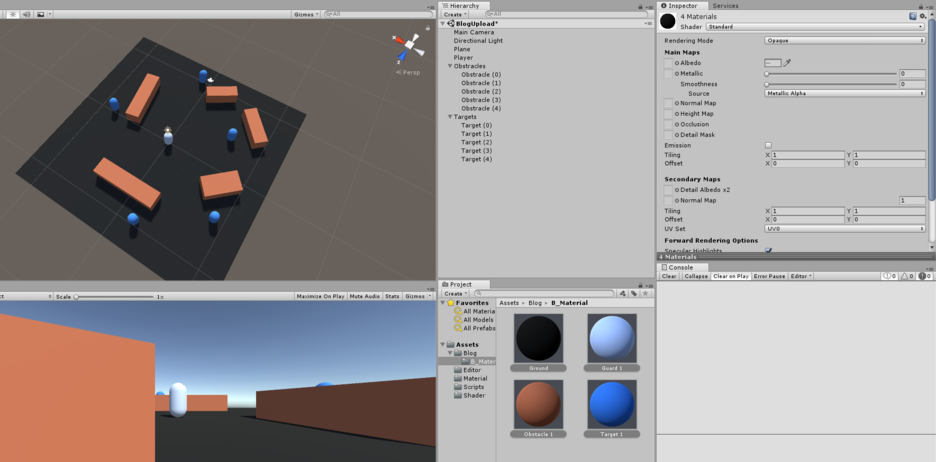Image resolution: width=936 pixels, height=462 pixels.
Task: Search by label tag icon
Action: 634,294
